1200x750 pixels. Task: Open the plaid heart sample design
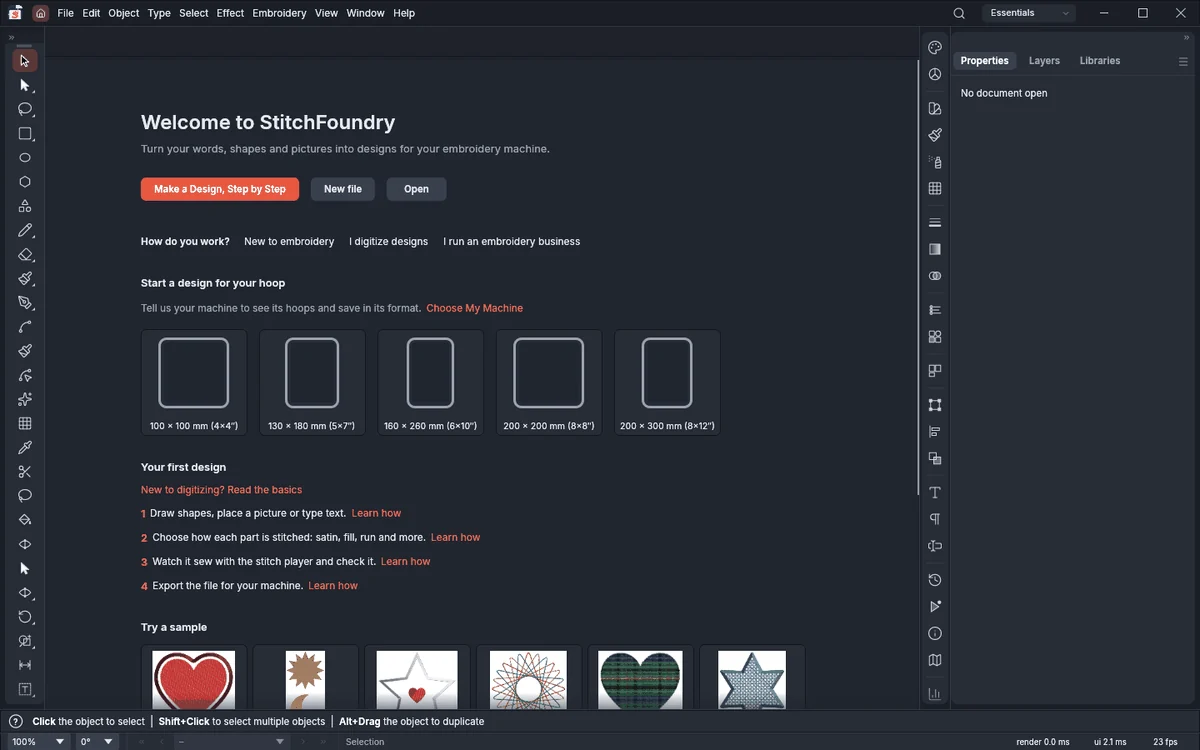click(x=641, y=678)
